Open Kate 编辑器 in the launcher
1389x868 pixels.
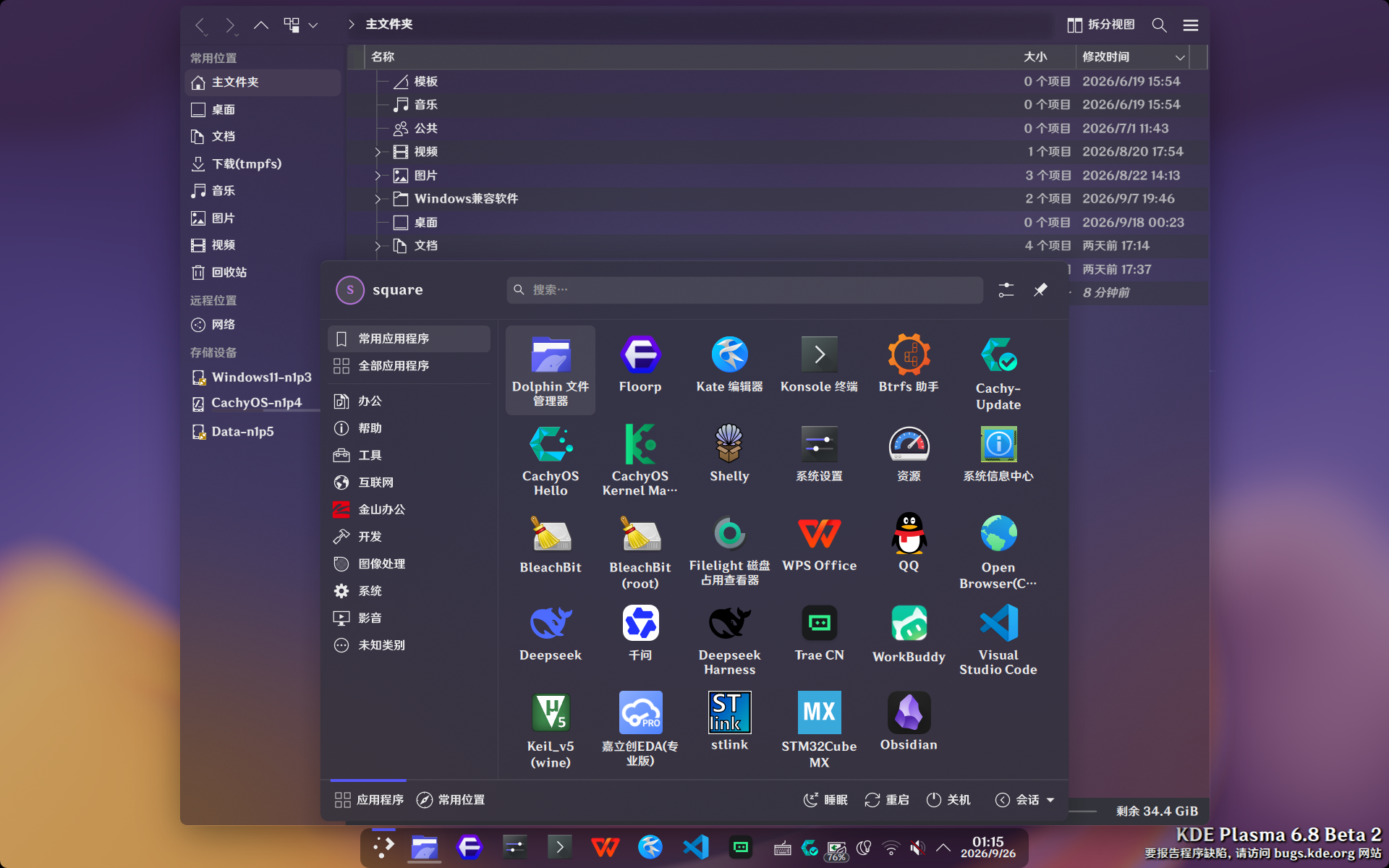pyautogui.click(x=729, y=365)
